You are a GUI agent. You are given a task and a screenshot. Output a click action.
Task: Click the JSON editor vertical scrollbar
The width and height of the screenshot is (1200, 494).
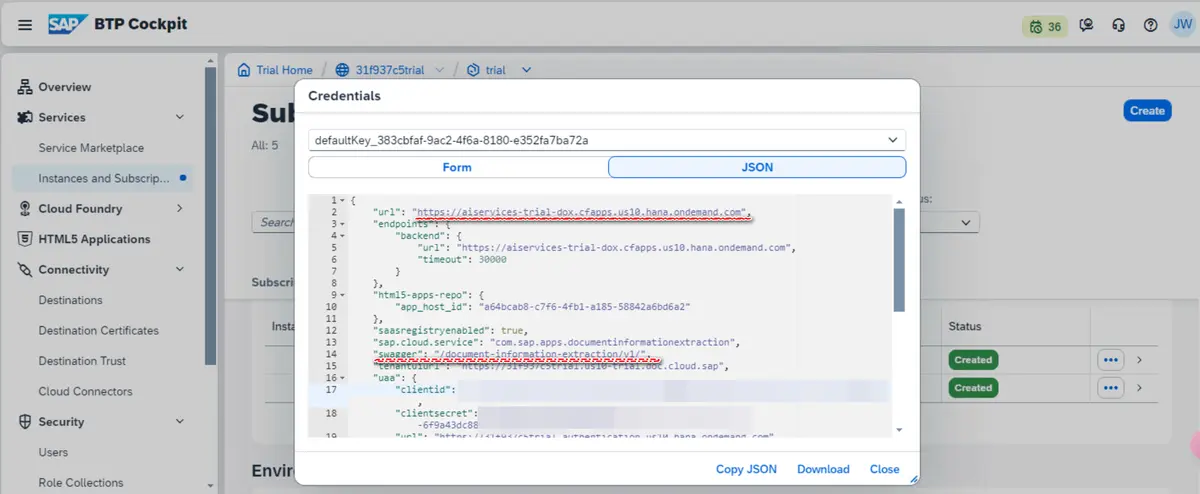[x=899, y=260]
